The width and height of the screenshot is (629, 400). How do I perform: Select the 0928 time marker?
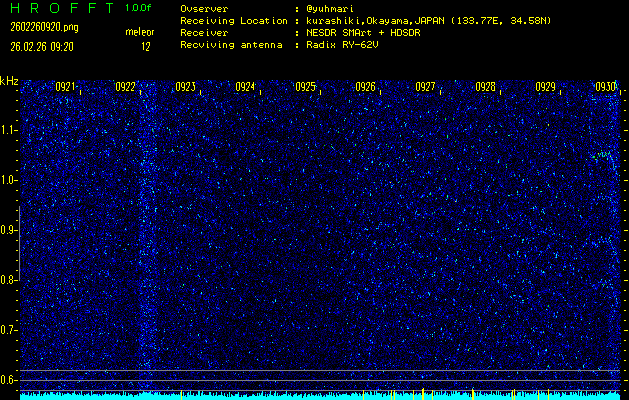[486, 87]
